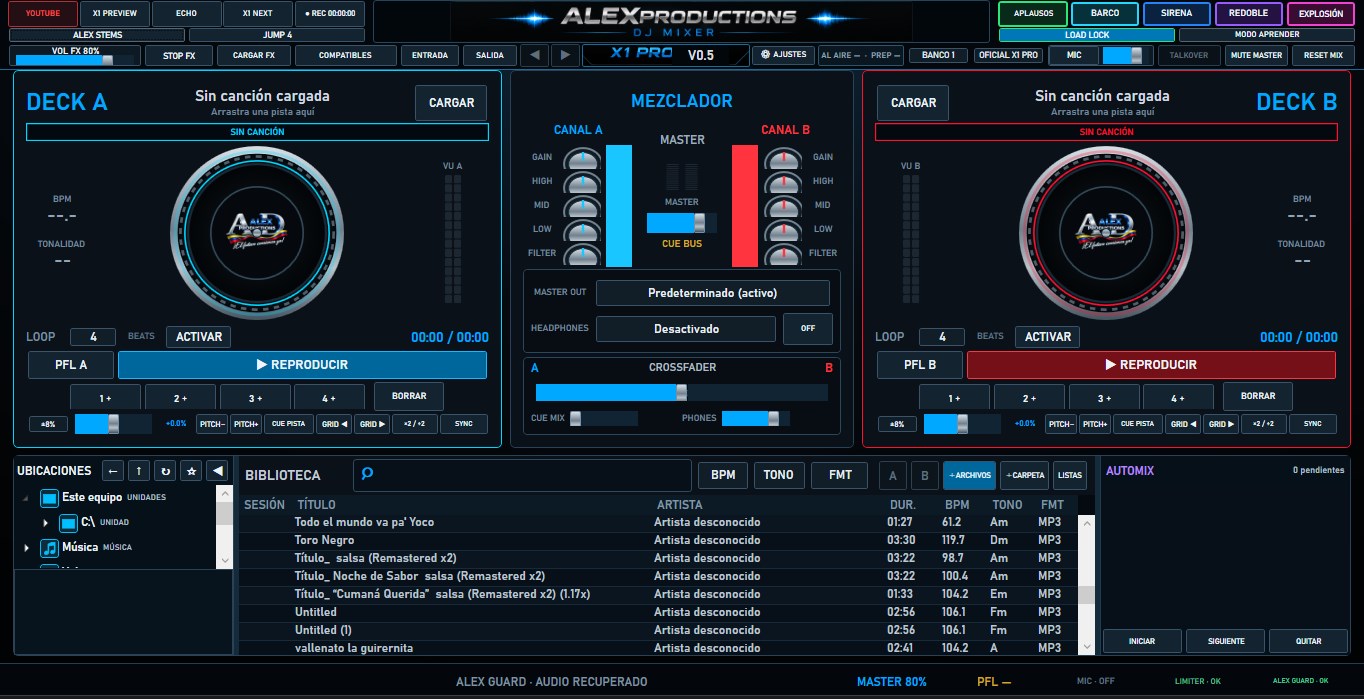Collapse the Ubicaciones panel with triangle icon

tap(217, 471)
